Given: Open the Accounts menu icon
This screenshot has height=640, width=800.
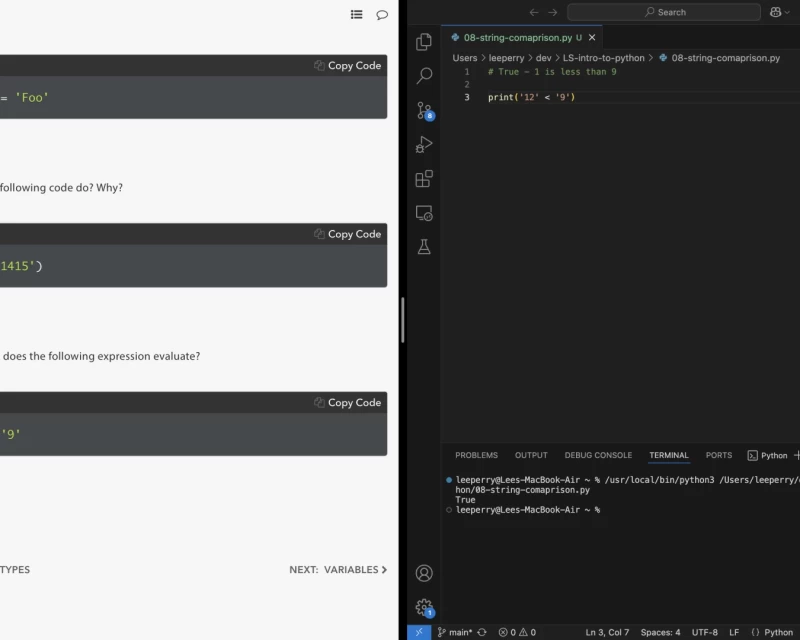Looking at the screenshot, I should [x=424, y=573].
